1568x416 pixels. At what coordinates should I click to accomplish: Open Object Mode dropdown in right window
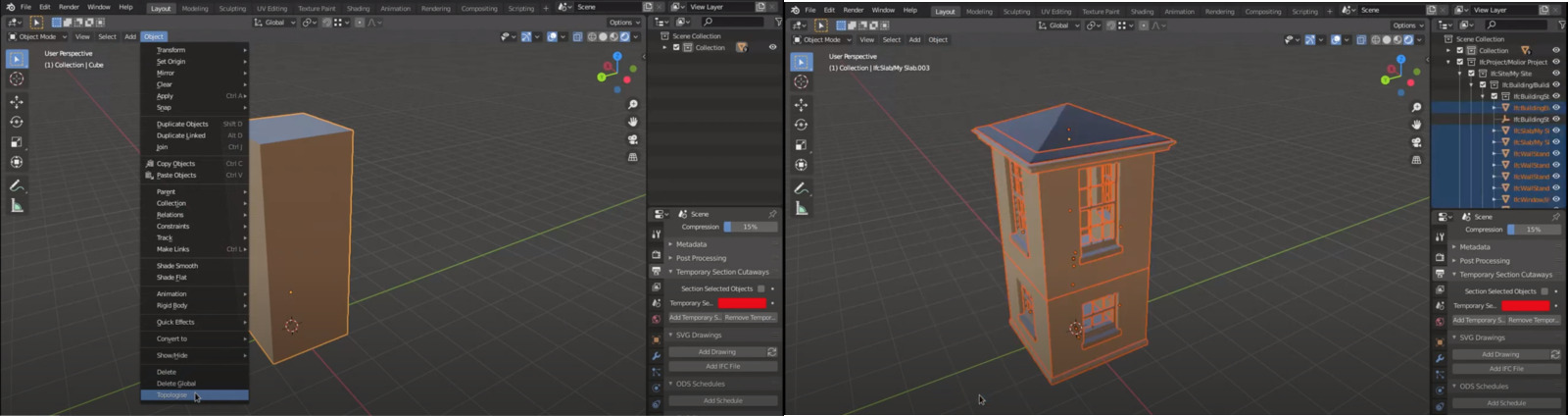coord(822,40)
